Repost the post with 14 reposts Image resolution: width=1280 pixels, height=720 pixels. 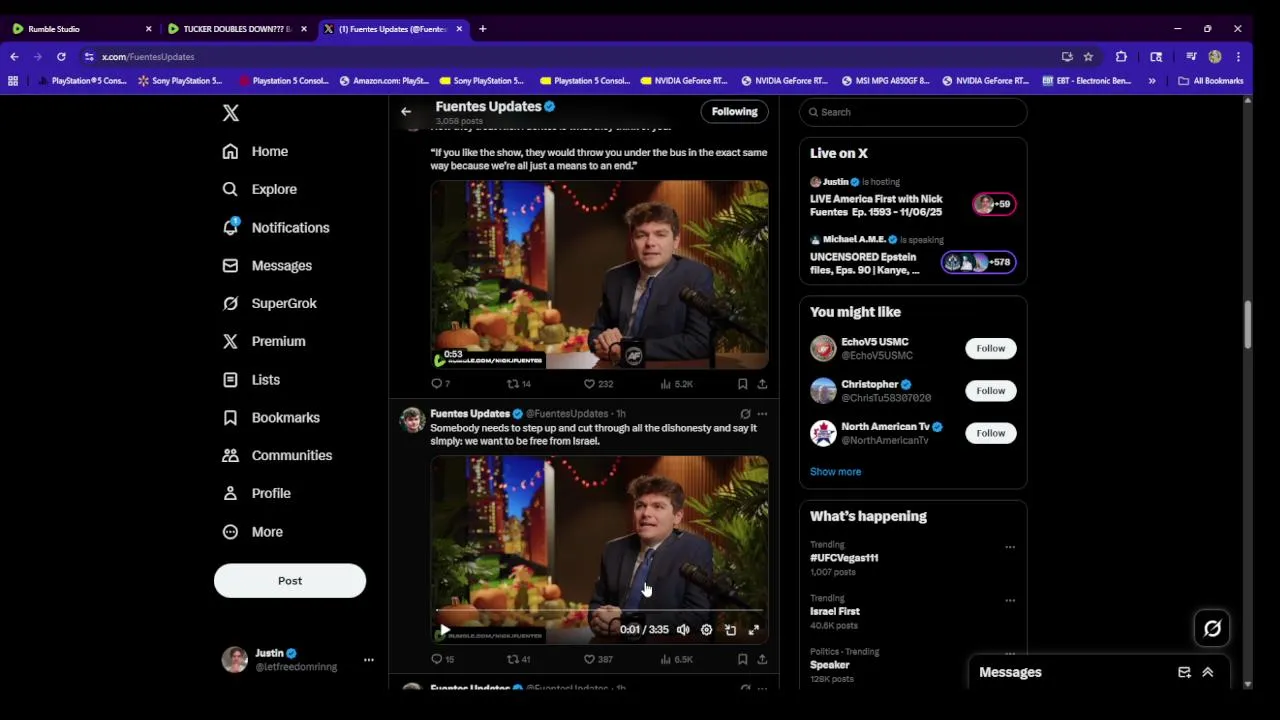518,384
